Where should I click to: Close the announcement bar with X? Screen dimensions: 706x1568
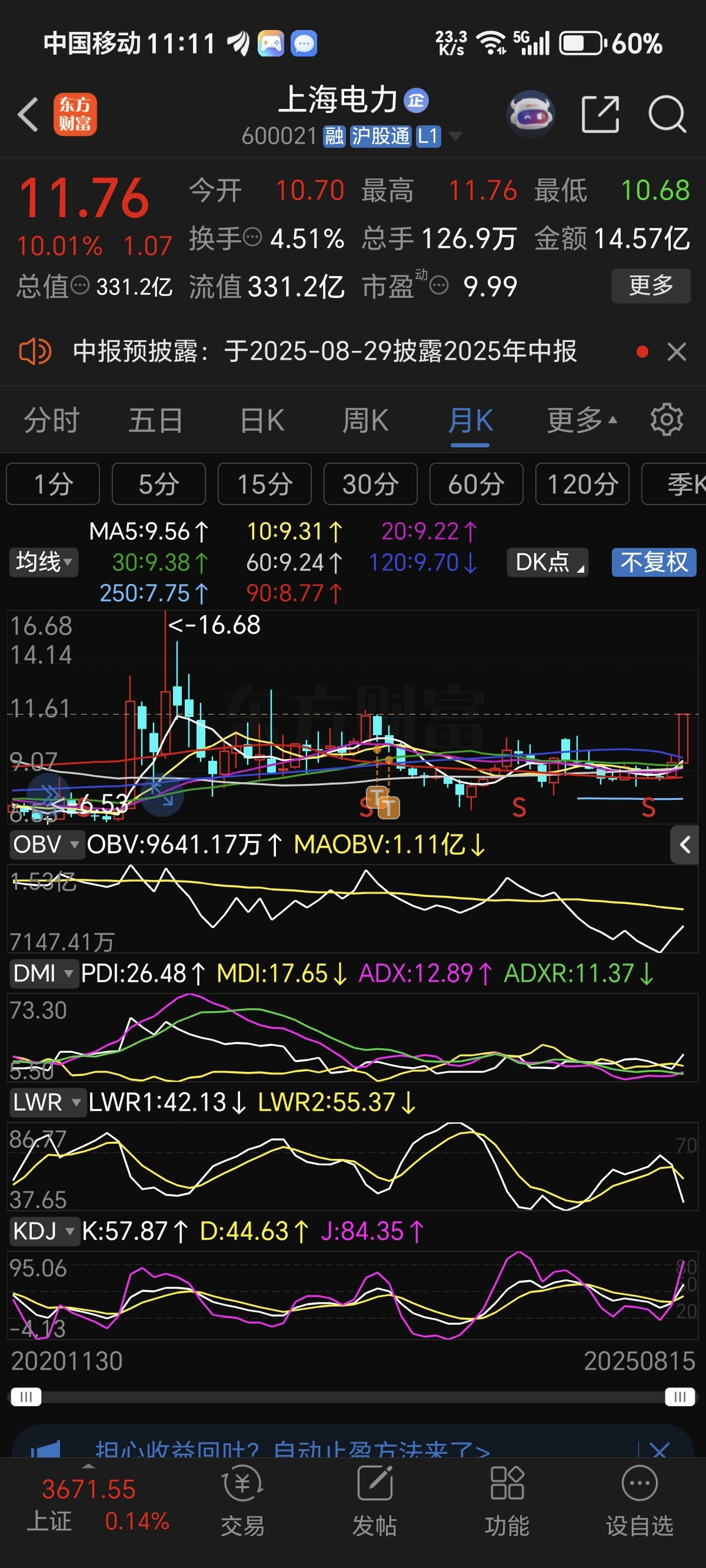[x=677, y=352]
